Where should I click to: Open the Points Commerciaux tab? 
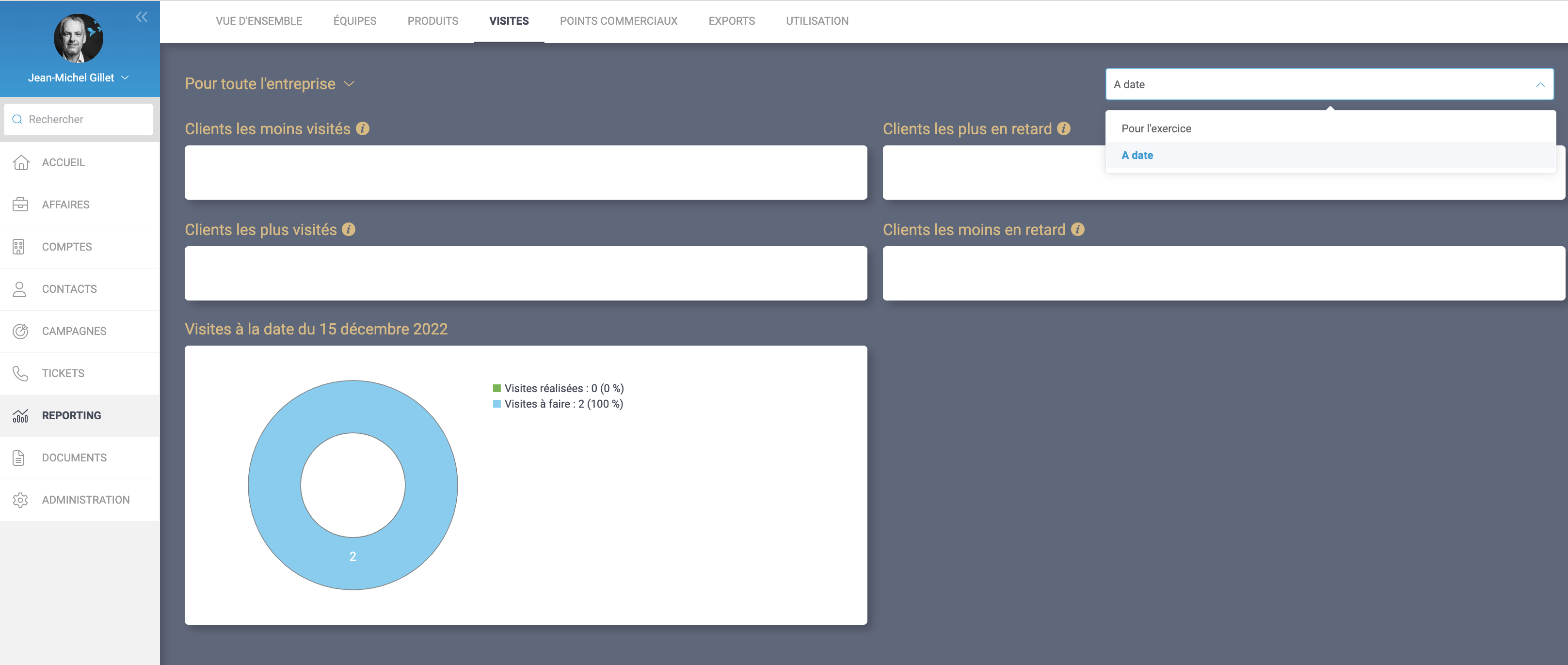[618, 21]
